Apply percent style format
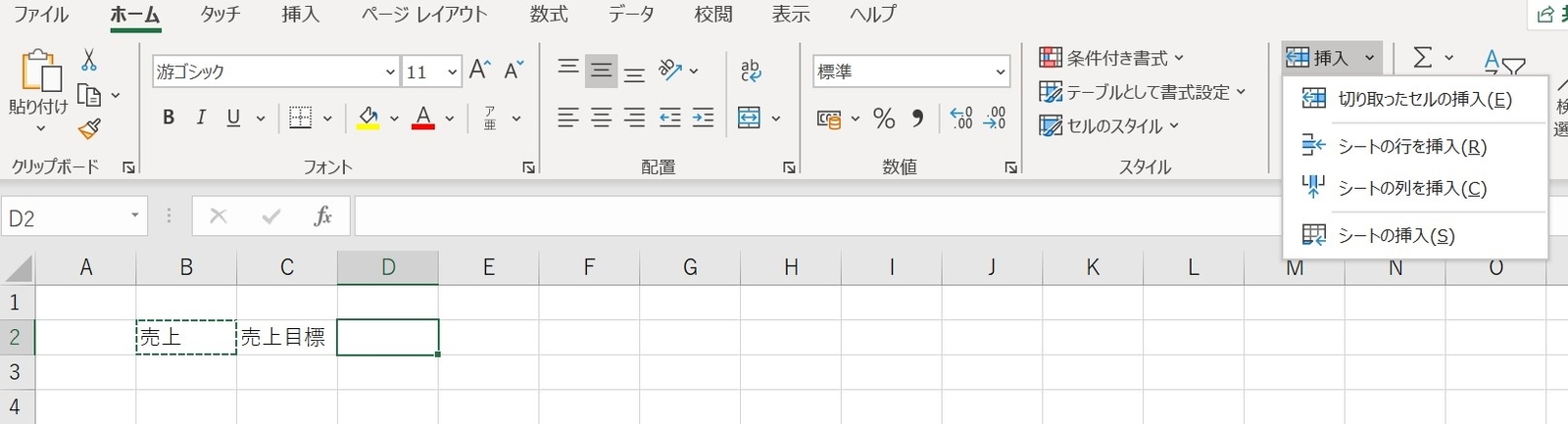 point(884,119)
